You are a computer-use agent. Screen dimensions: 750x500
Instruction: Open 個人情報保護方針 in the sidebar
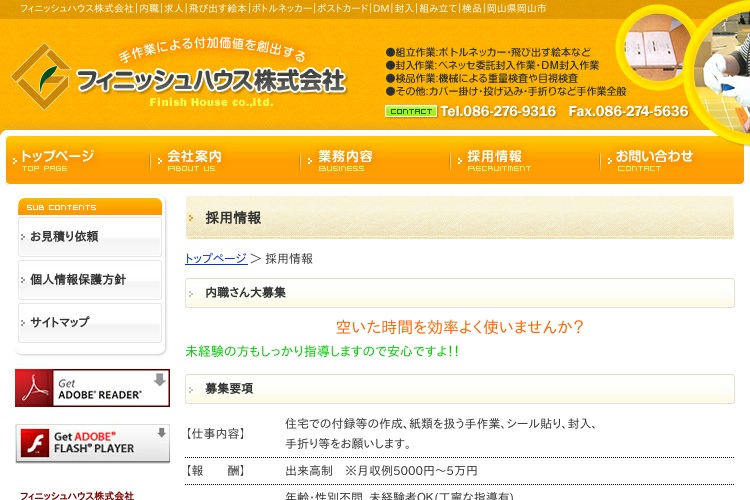tap(78, 280)
